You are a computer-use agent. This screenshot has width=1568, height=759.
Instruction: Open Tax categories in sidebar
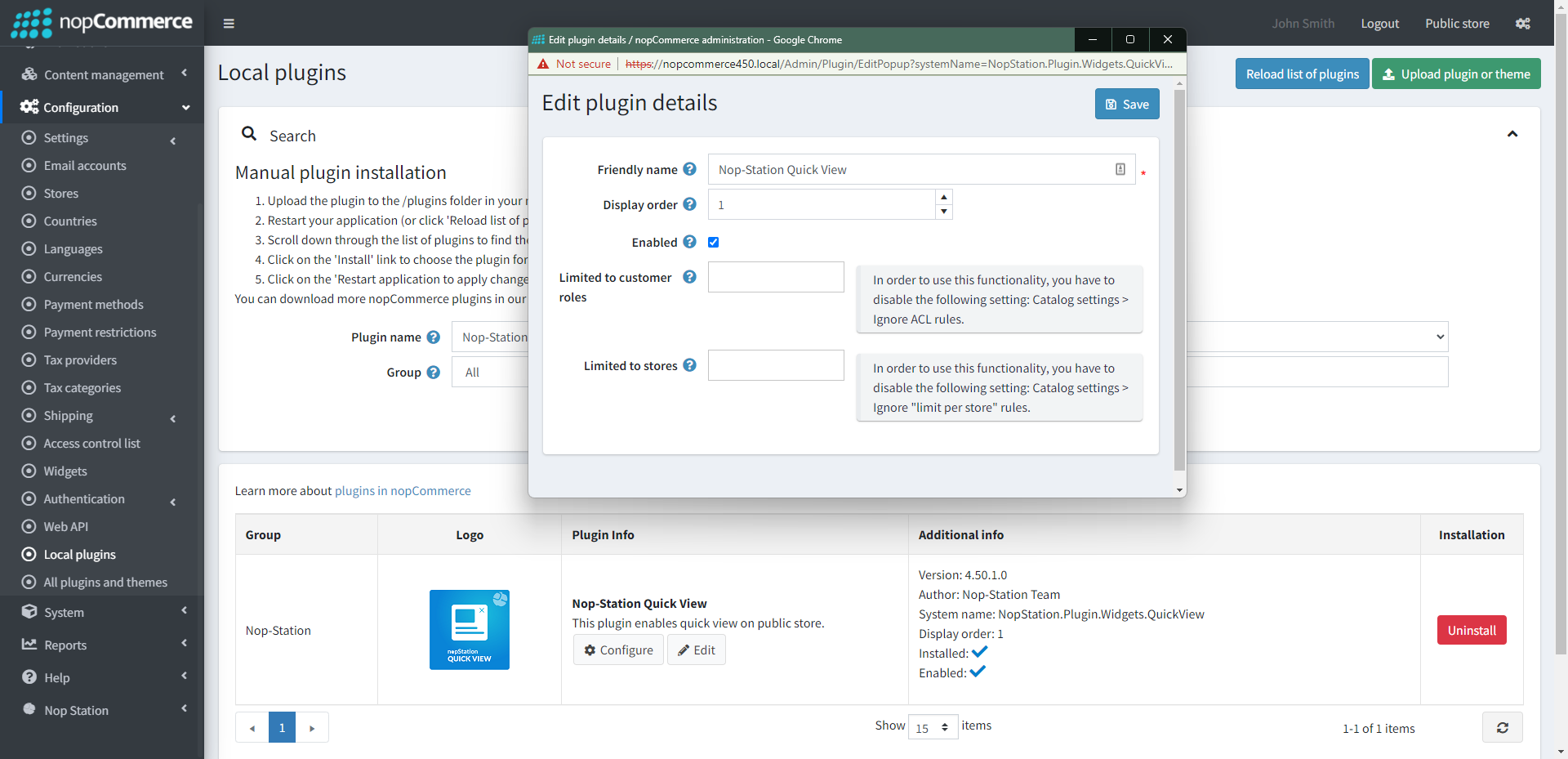click(82, 388)
